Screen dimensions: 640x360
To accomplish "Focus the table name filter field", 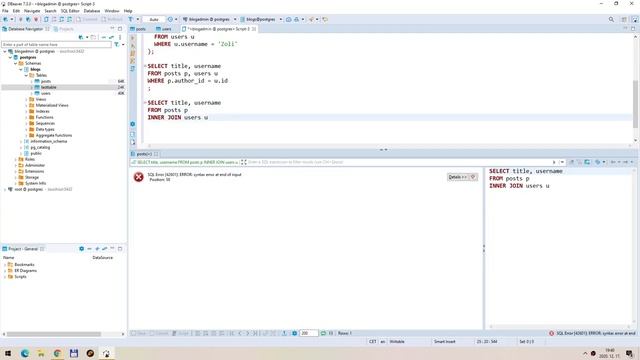I will click(x=56, y=44).
